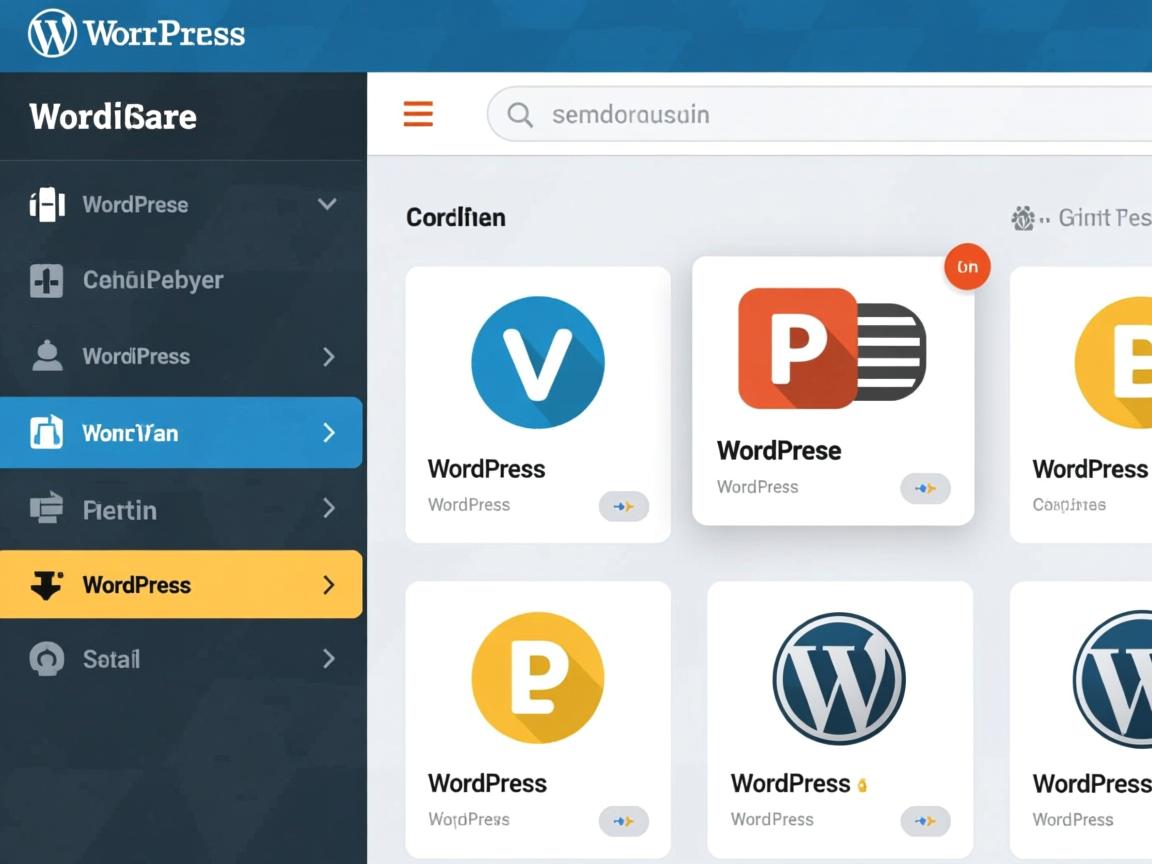Open the orange hamburger menu
Screen dimensions: 1152x864
click(x=418, y=114)
